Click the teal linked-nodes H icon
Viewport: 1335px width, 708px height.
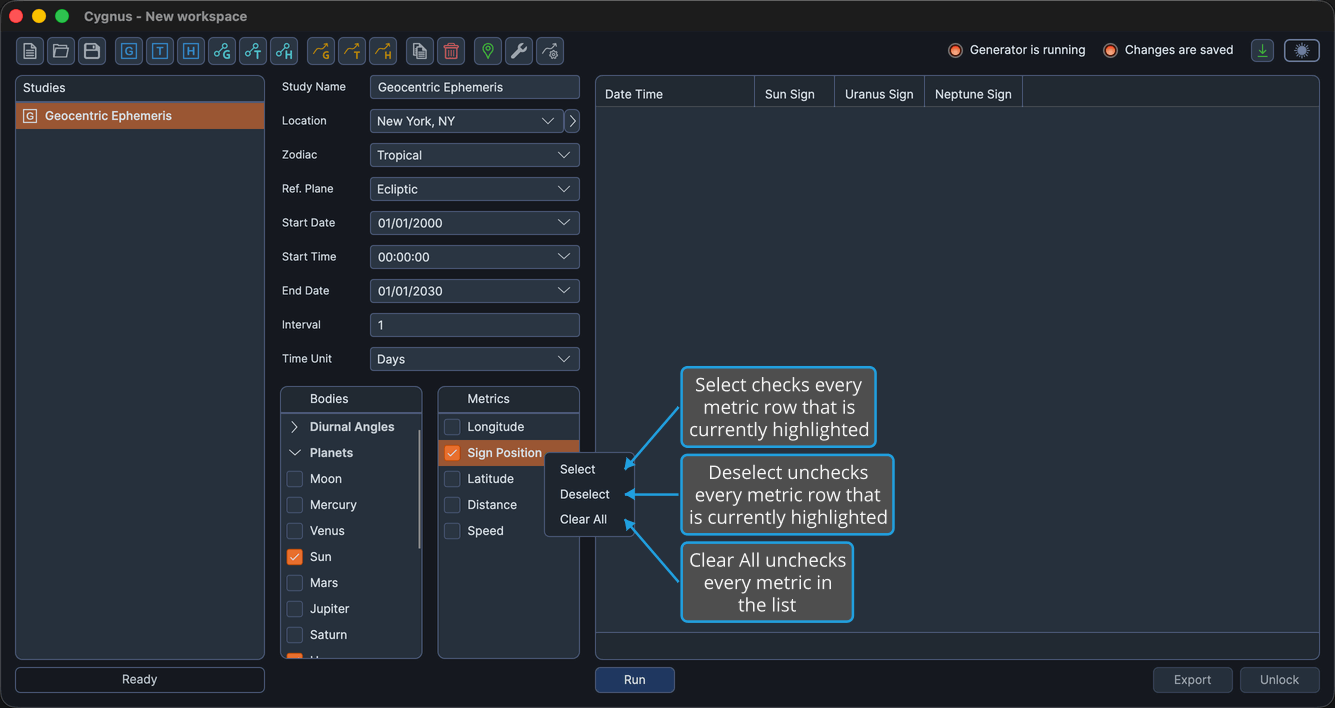284,51
